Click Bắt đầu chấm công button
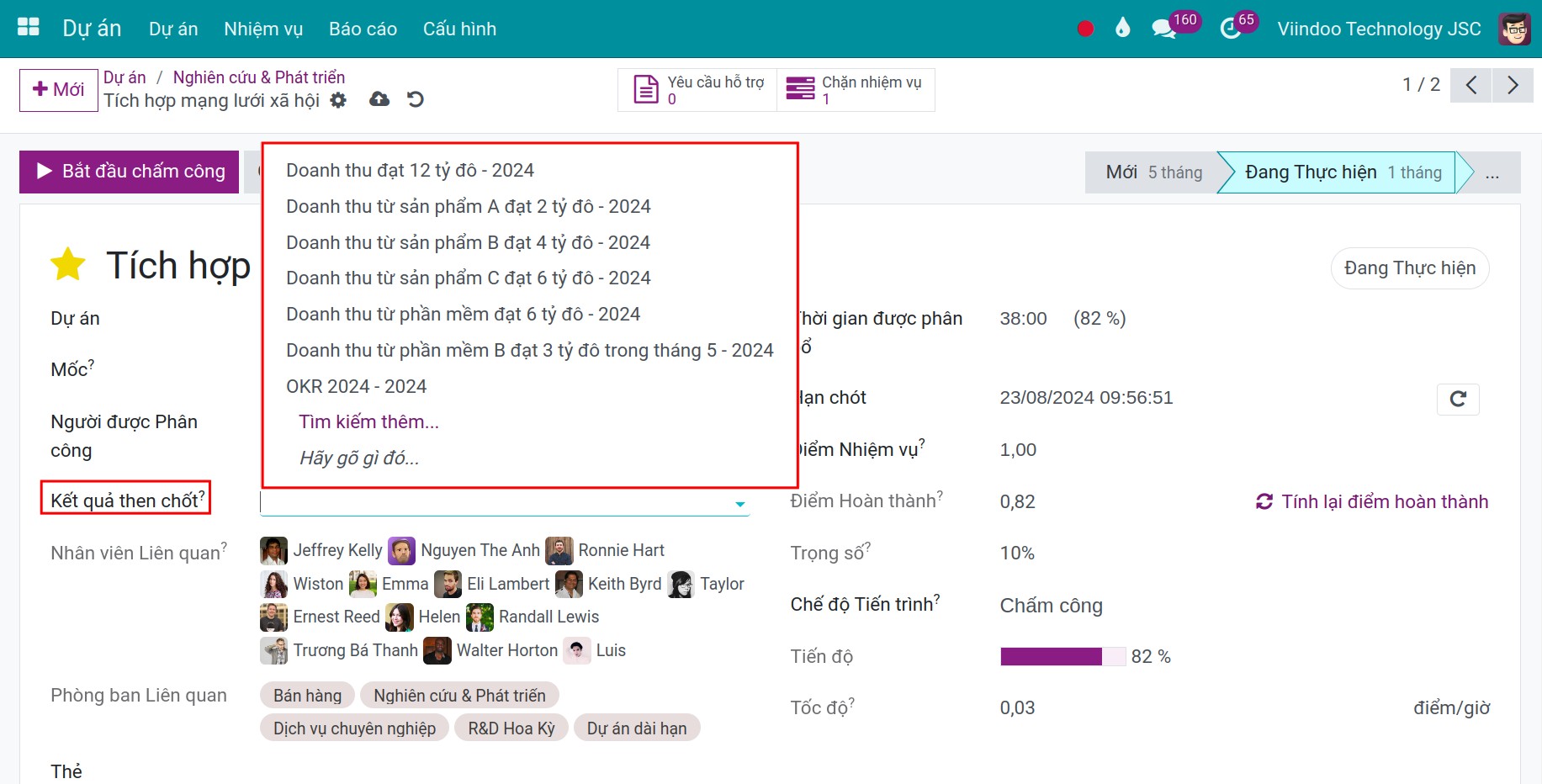Screen dimensions: 1542x784 pos(130,172)
